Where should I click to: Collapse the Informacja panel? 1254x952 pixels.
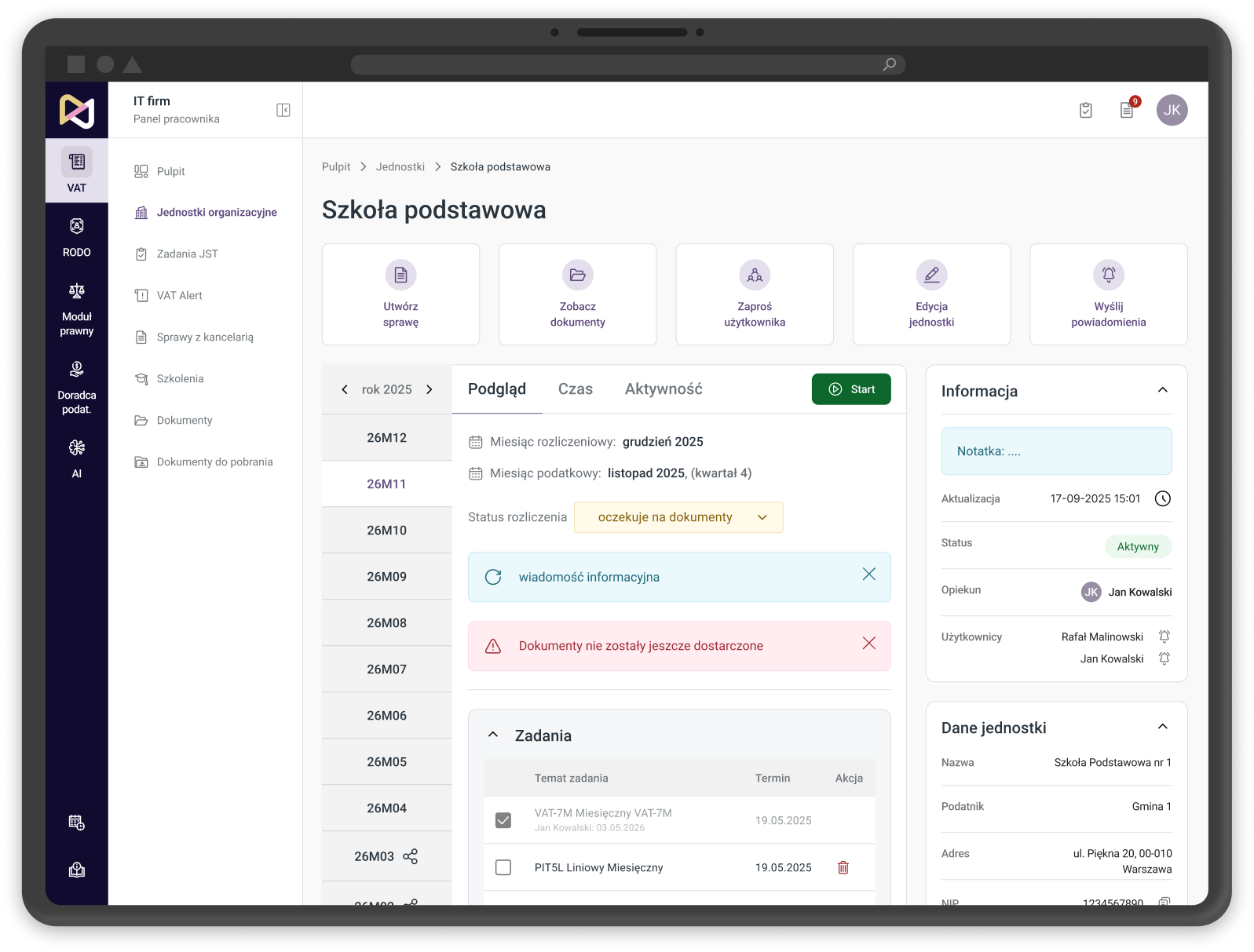click(x=1163, y=390)
